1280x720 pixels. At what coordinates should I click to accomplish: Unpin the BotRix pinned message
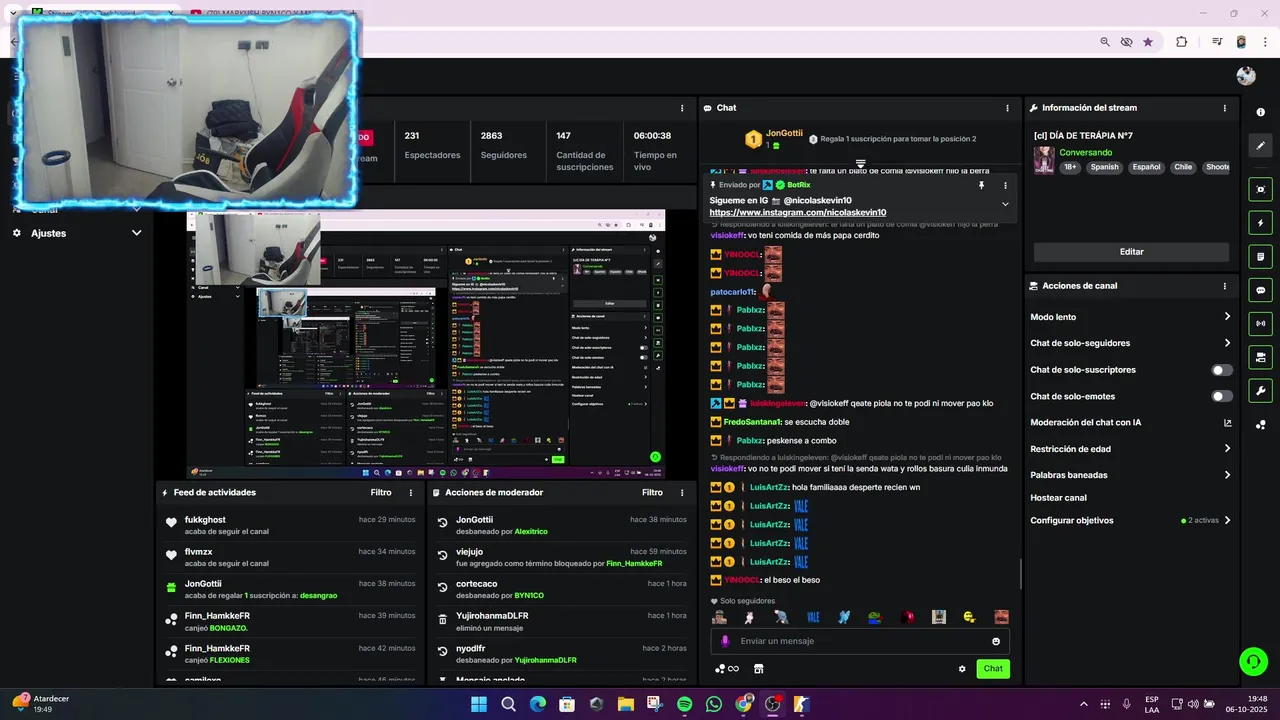(981, 185)
